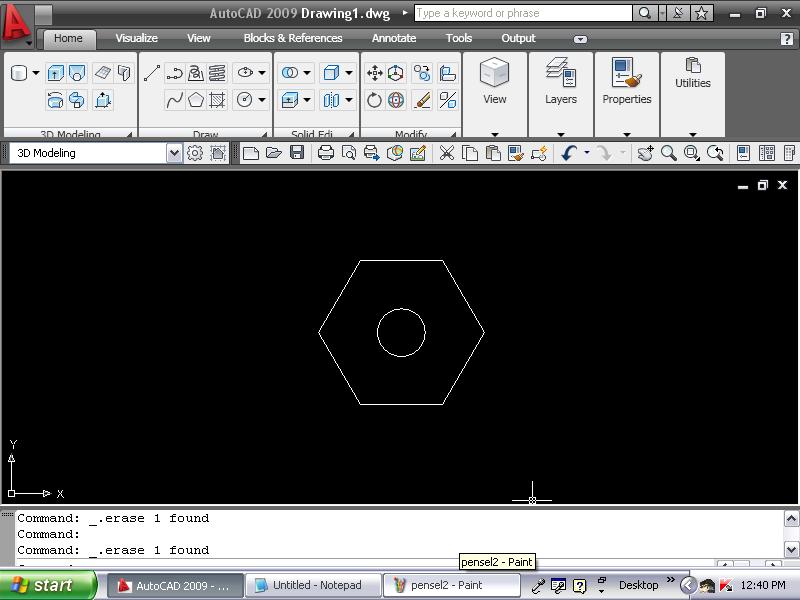Screen dimensions: 800x600
Task: Switch to pensel2 - Paint in taskbar
Action: 452,585
